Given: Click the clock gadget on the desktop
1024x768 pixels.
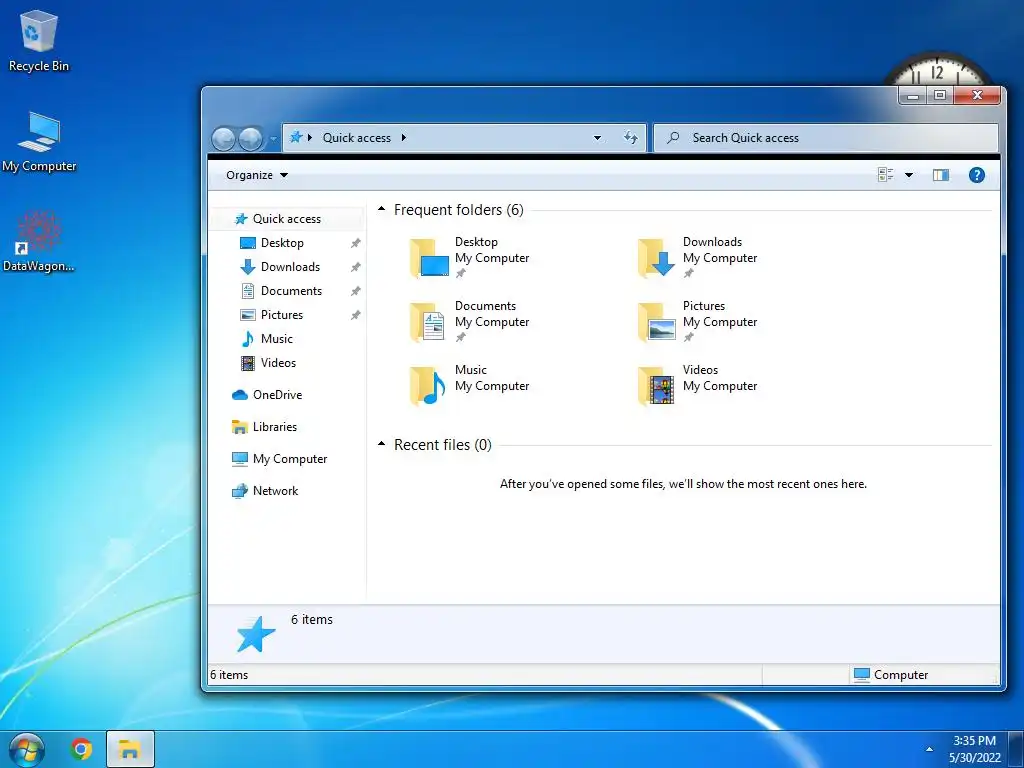Looking at the screenshot, I should coord(938,70).
